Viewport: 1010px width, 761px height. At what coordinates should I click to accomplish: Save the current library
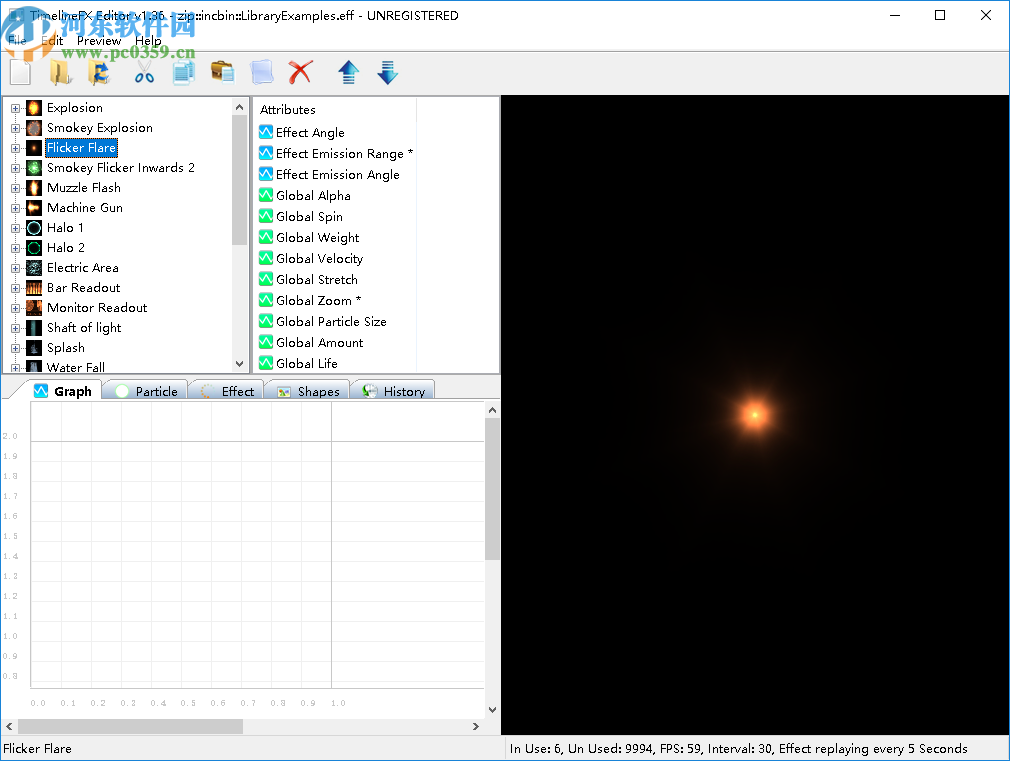99,72
